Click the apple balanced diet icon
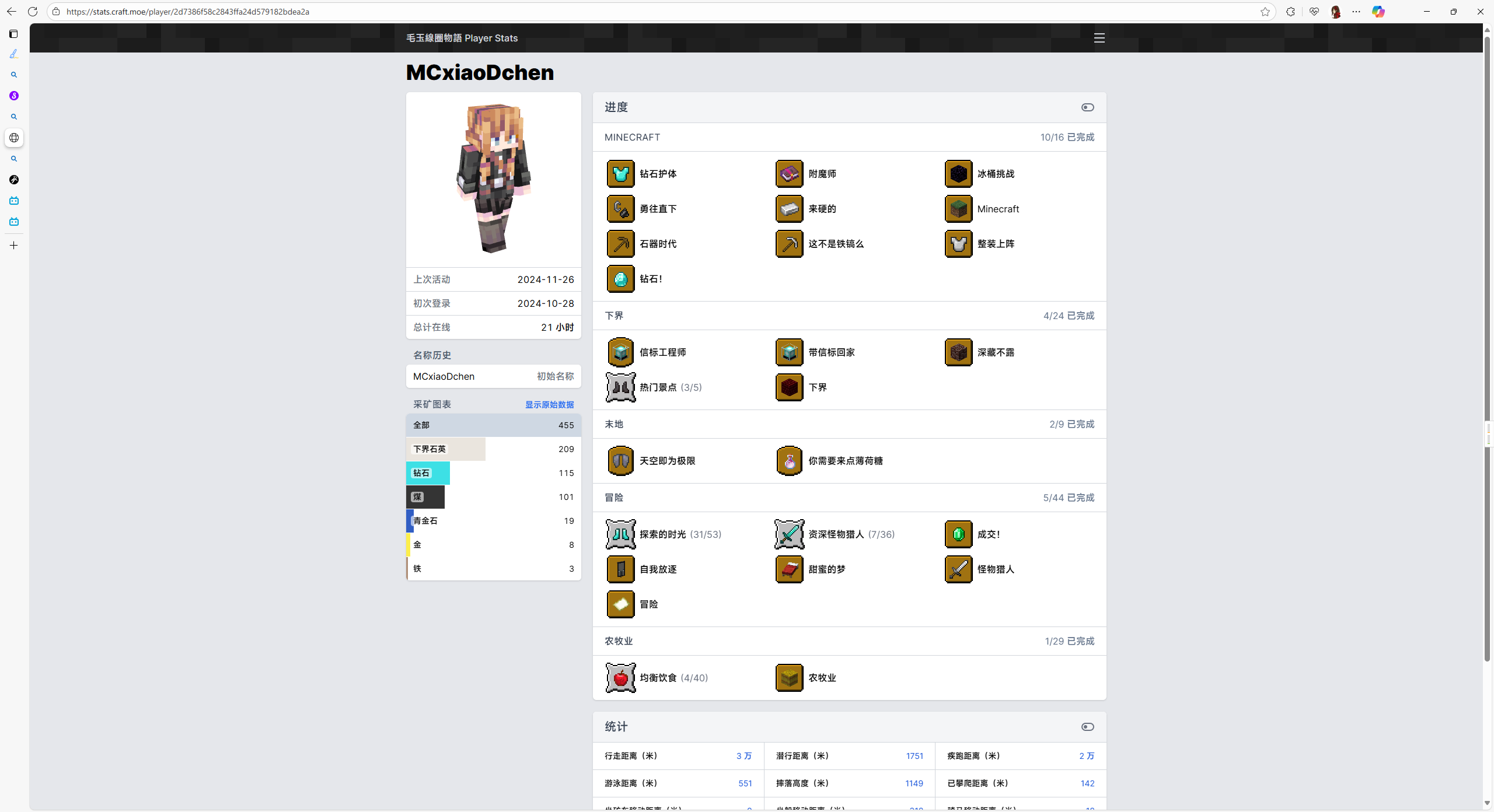The width and height of the screenshot is (1494, 812). [620, 678]
